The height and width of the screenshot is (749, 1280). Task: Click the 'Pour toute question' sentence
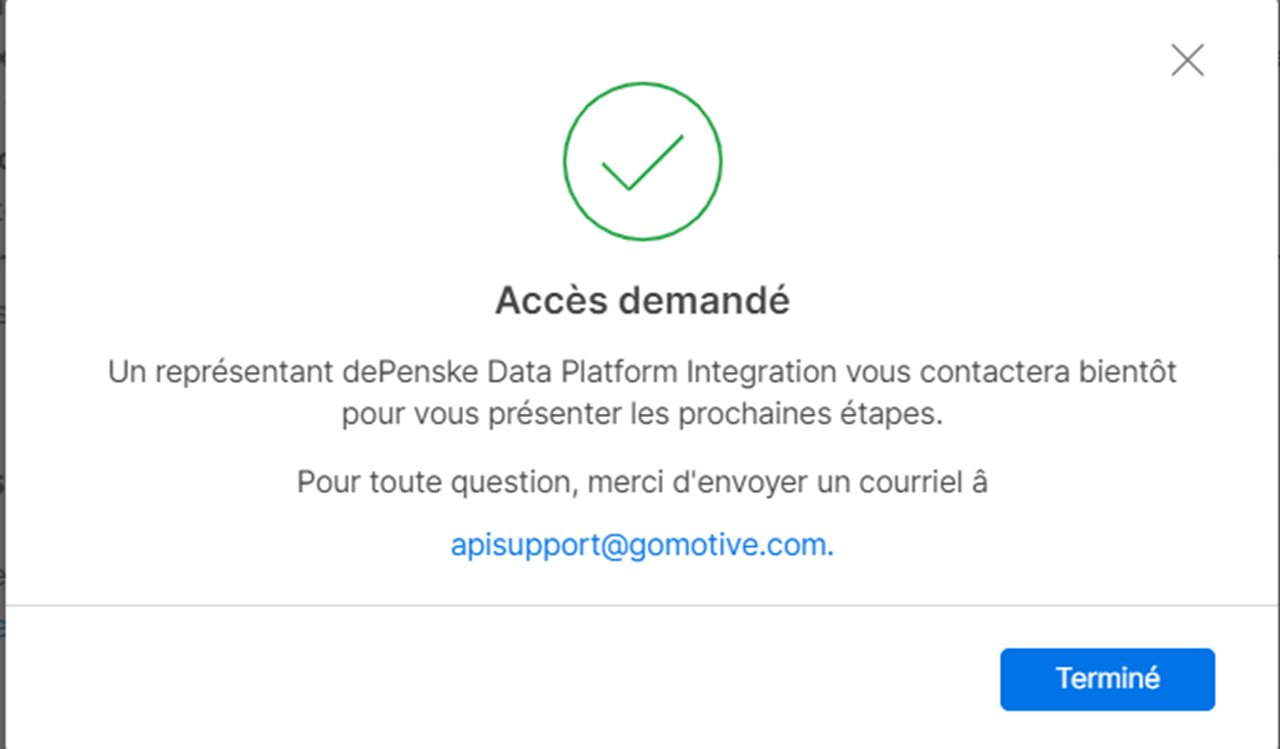click(x=642, y=482)
